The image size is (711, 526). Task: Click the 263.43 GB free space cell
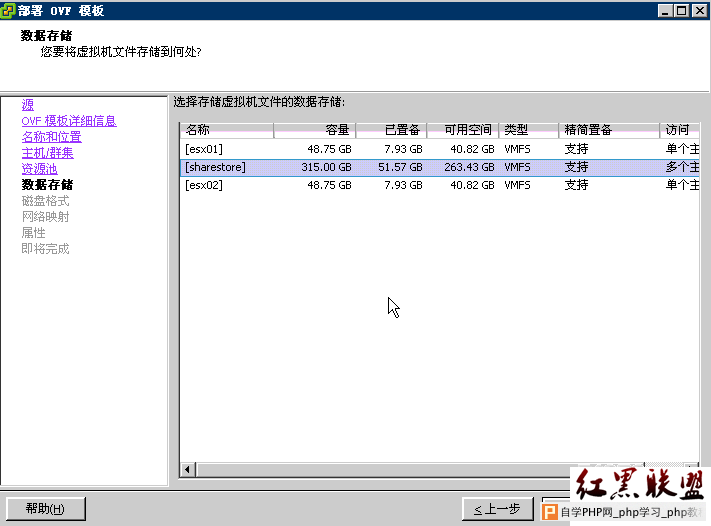pos(469,167)
